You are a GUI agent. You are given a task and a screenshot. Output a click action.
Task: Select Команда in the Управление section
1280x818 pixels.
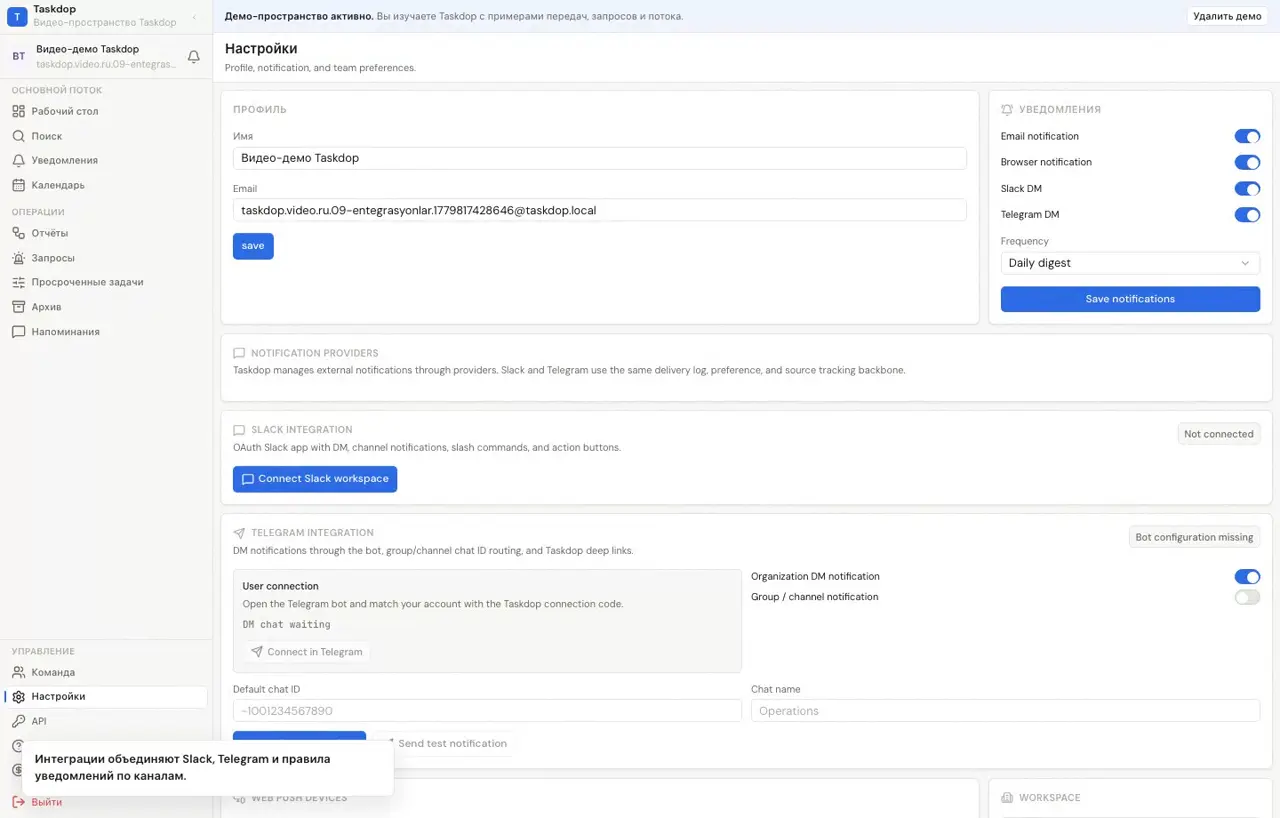click(53, 672)
